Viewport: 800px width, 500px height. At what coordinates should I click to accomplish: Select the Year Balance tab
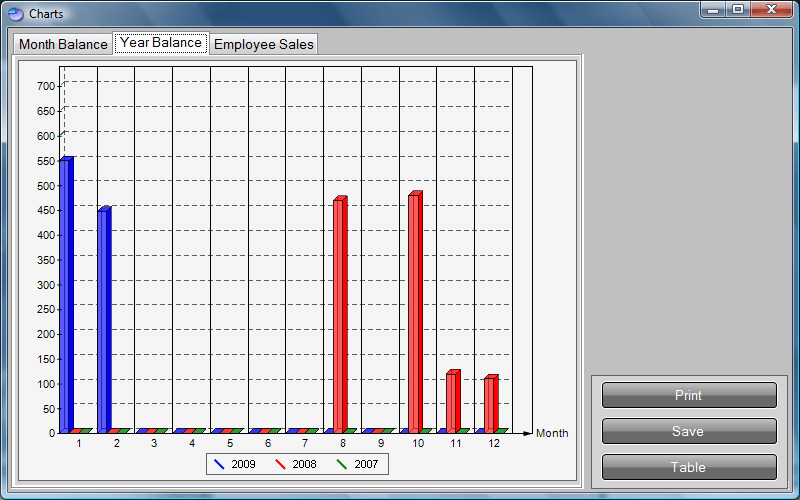pos(160,43)
